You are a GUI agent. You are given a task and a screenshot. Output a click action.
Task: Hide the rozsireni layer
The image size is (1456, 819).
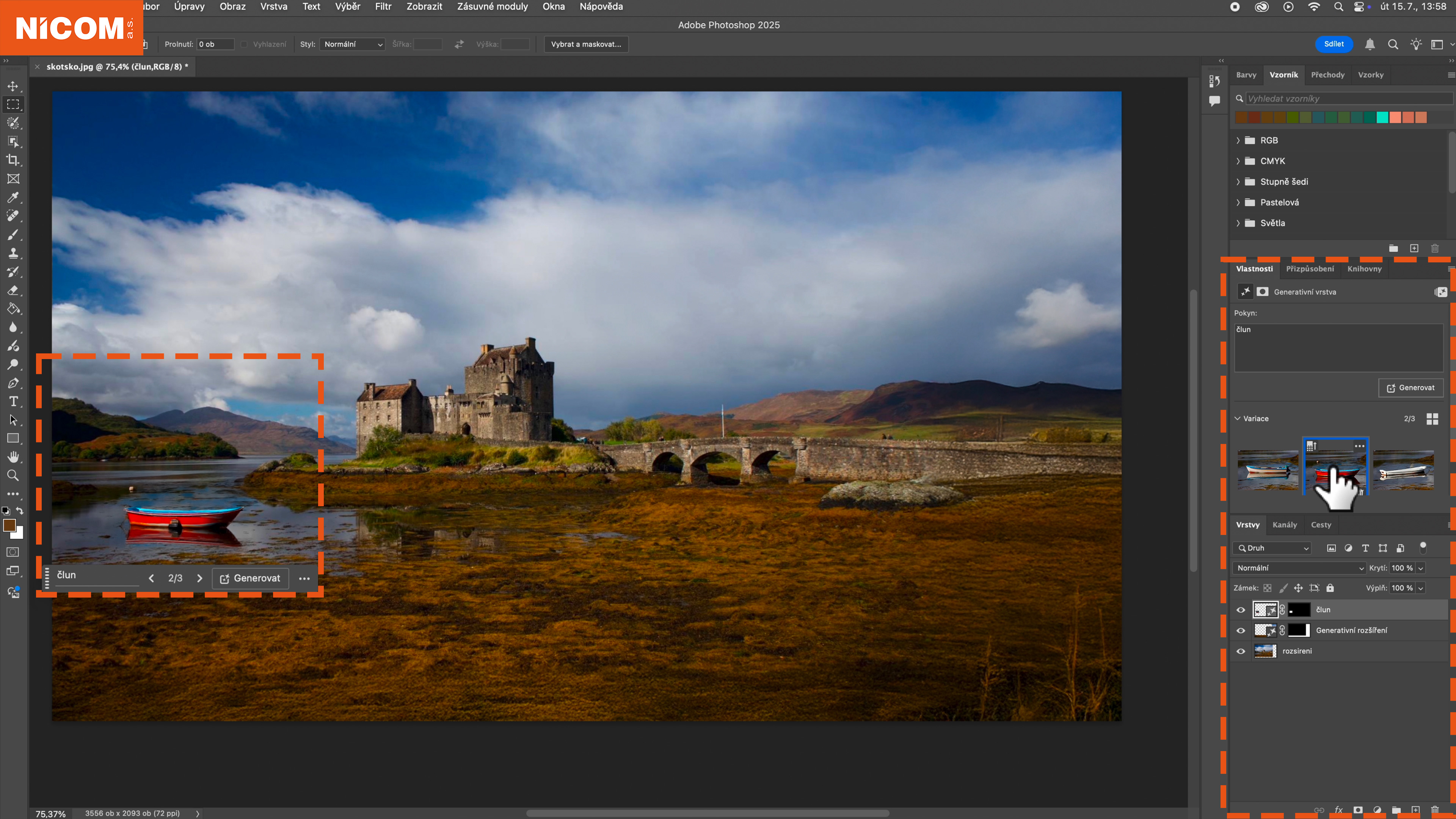(x=1241, y=651)
